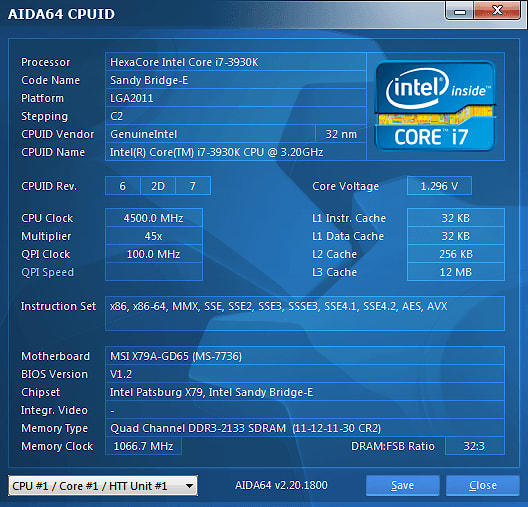Close window using the red X button
The height and width of the screenshot is (507, 528).
(497, 11)
